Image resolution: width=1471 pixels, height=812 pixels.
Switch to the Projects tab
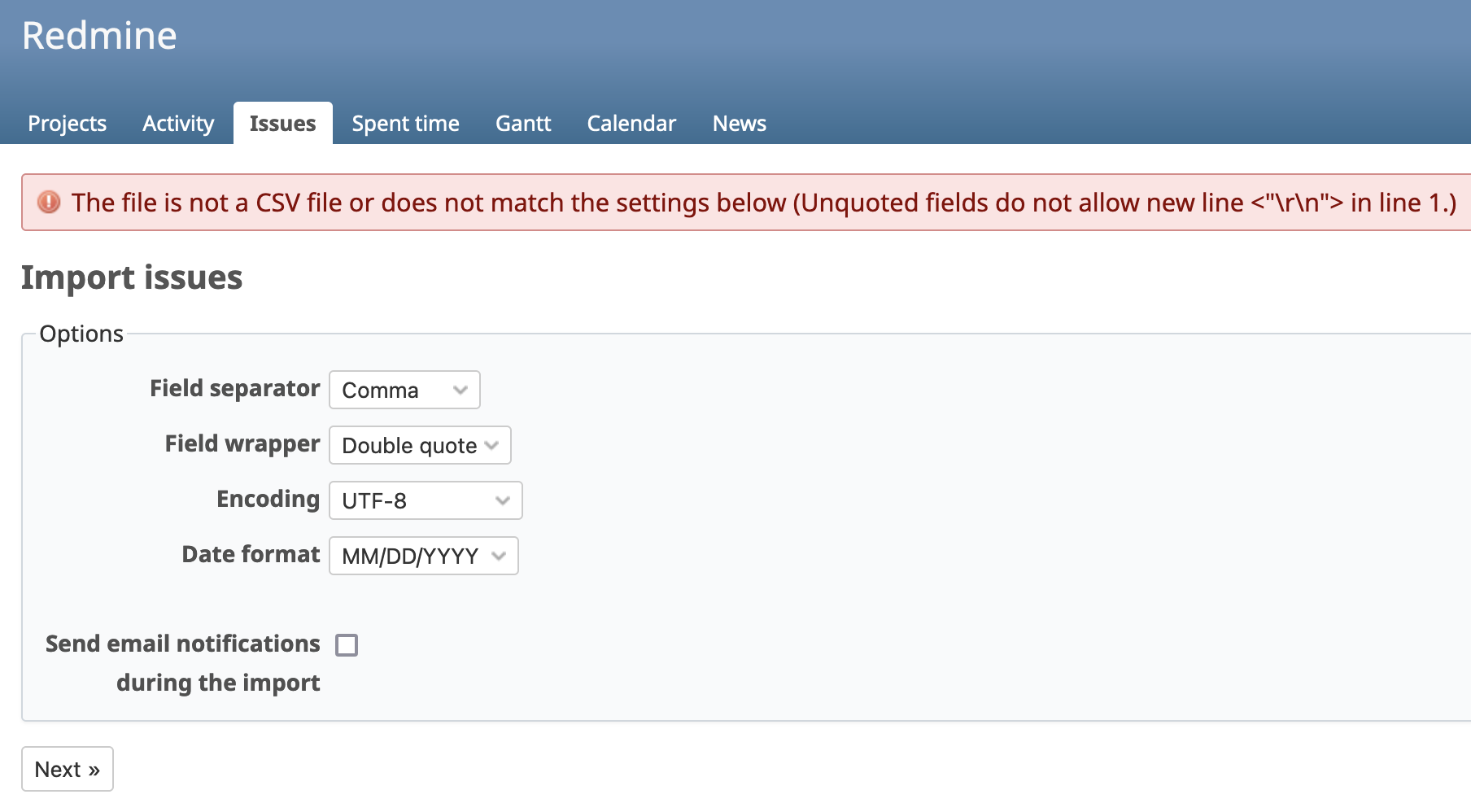pos(68,124)
